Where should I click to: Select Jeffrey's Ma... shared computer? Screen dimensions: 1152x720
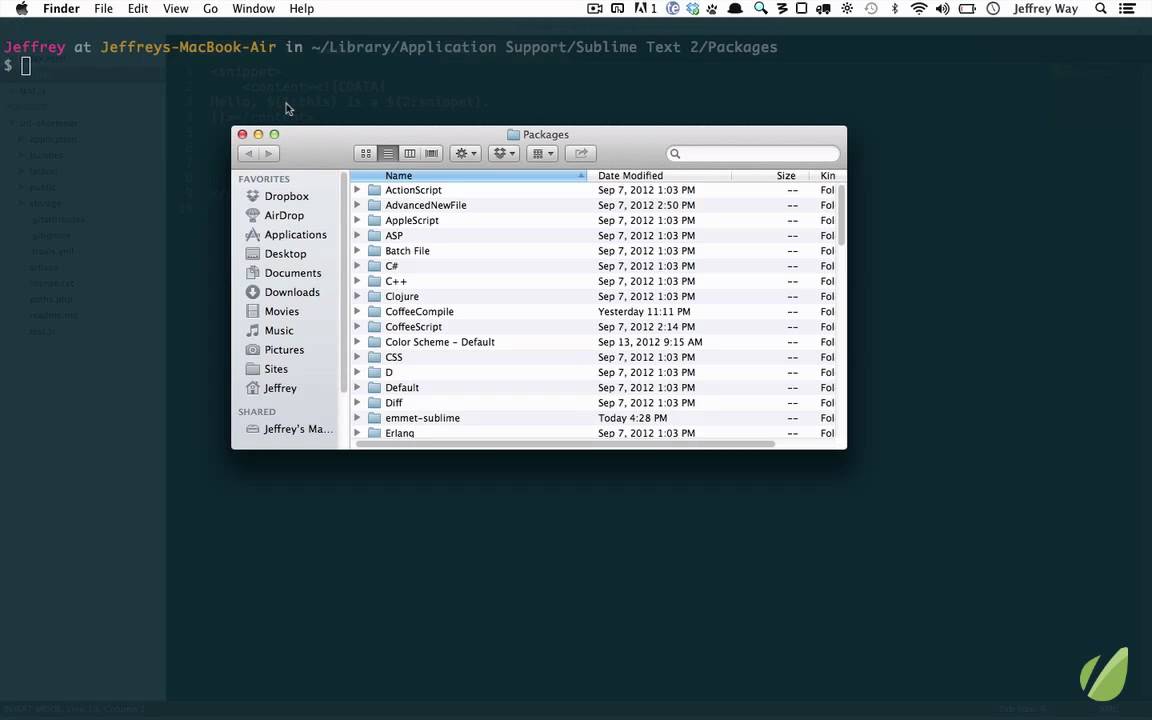pos(298,429)
